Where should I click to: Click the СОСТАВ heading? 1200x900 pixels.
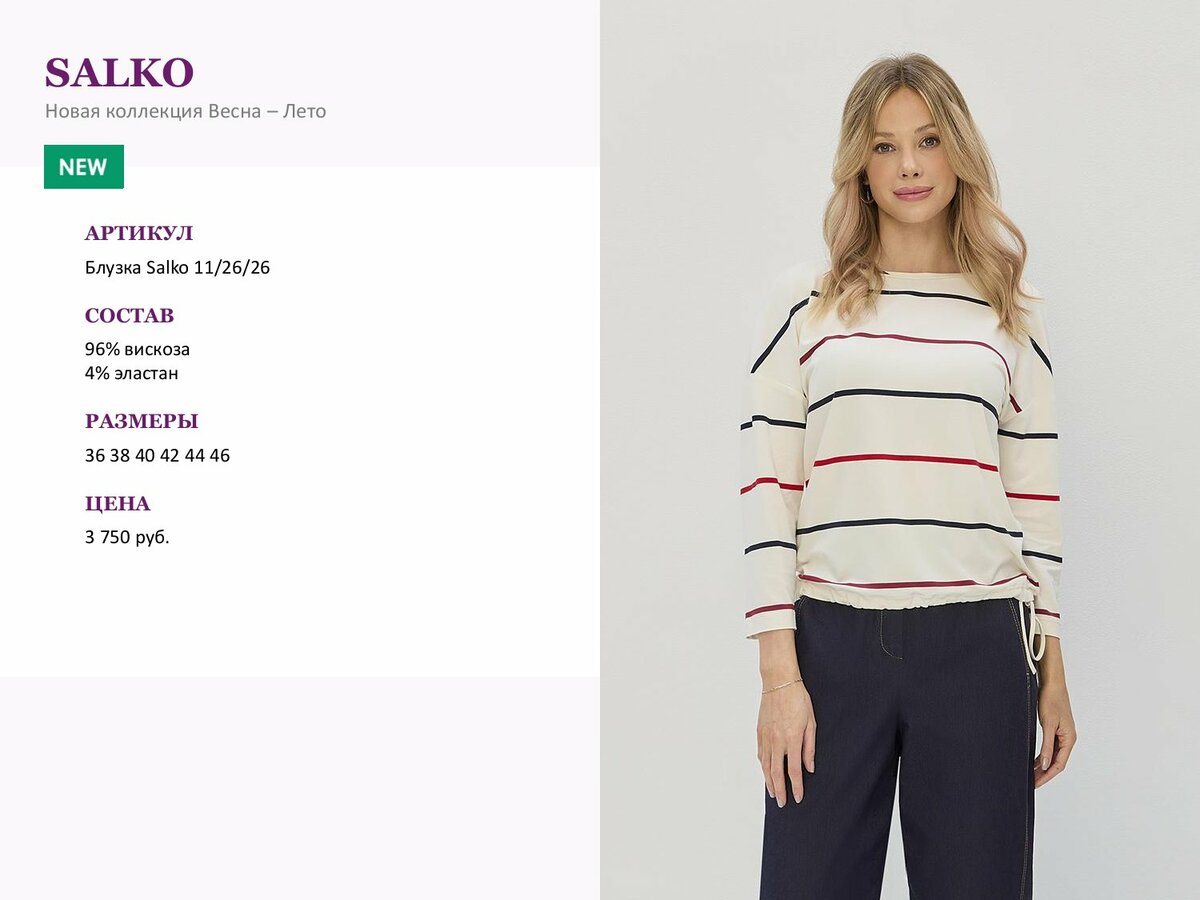pos(129,316)
